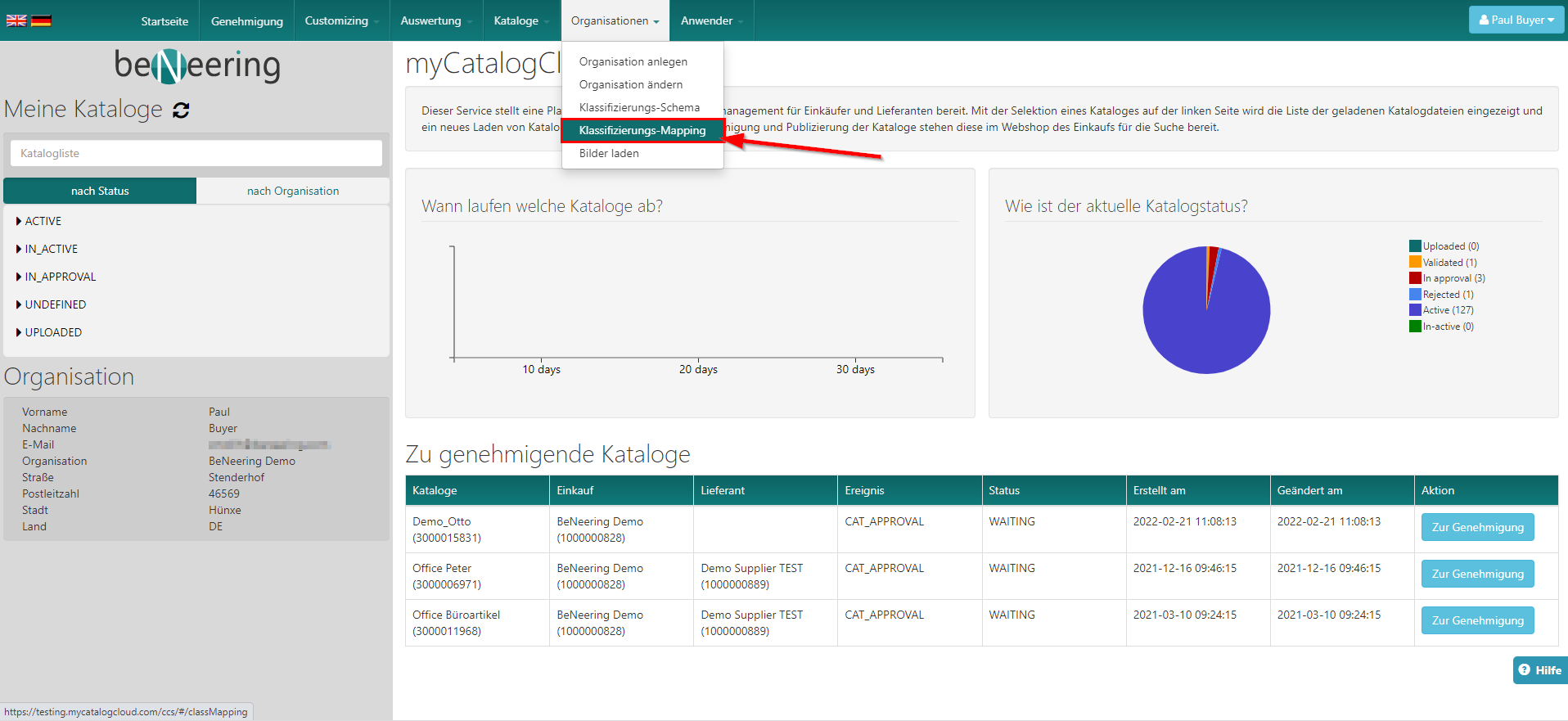
Task: Click Zur Genehmigung for Demo_Otto catalog
Action: 1477,527
